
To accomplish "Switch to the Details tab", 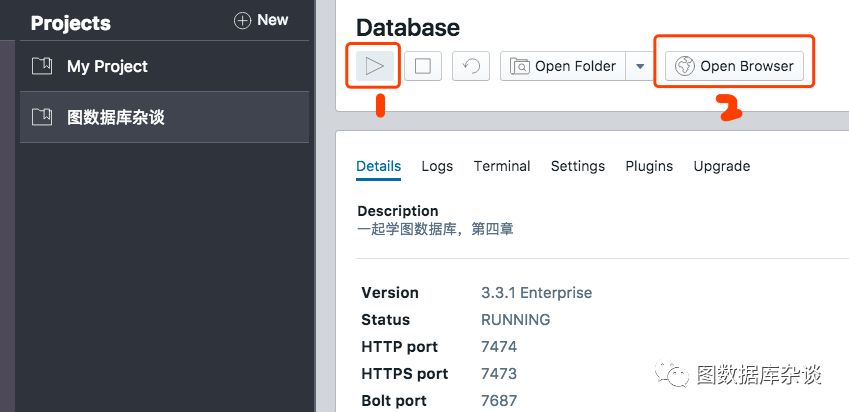I will coord(378,166).
